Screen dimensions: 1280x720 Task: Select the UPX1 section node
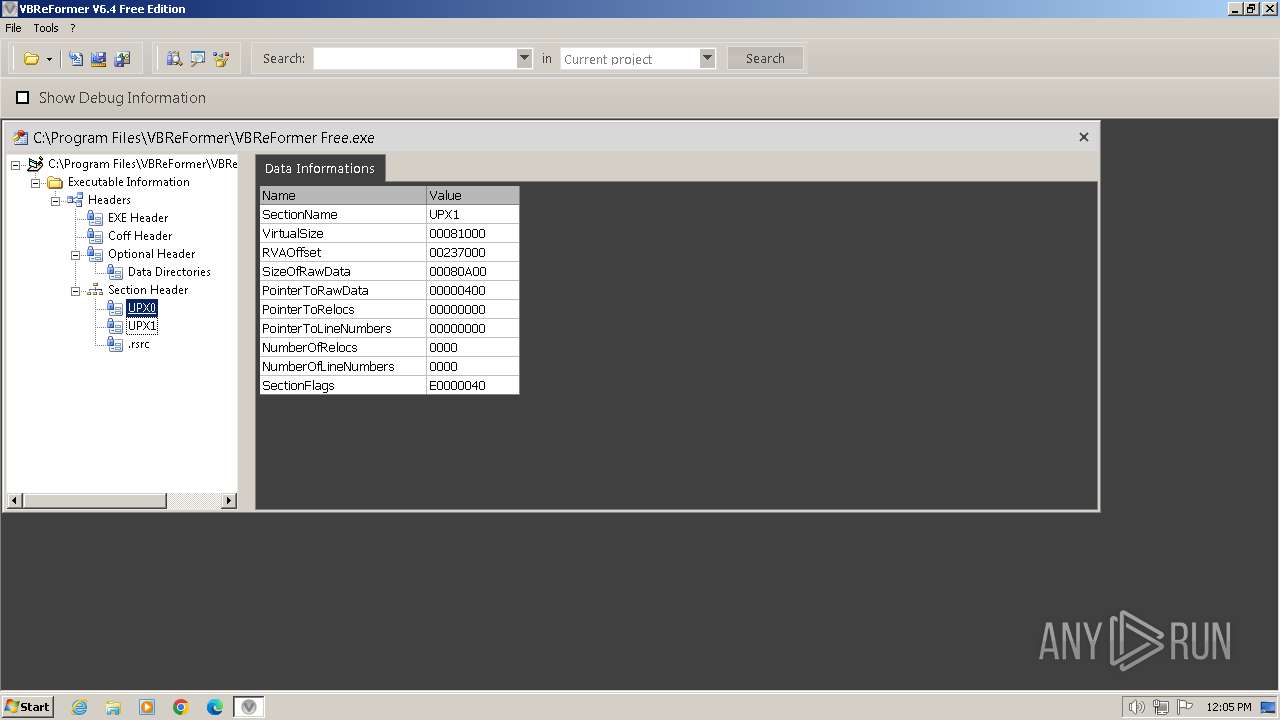(142, 326)
